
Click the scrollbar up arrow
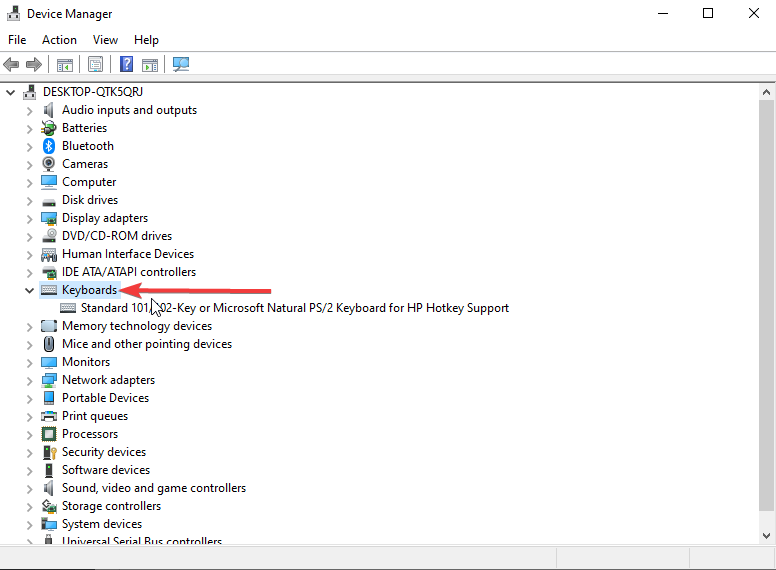pos(766,92)
